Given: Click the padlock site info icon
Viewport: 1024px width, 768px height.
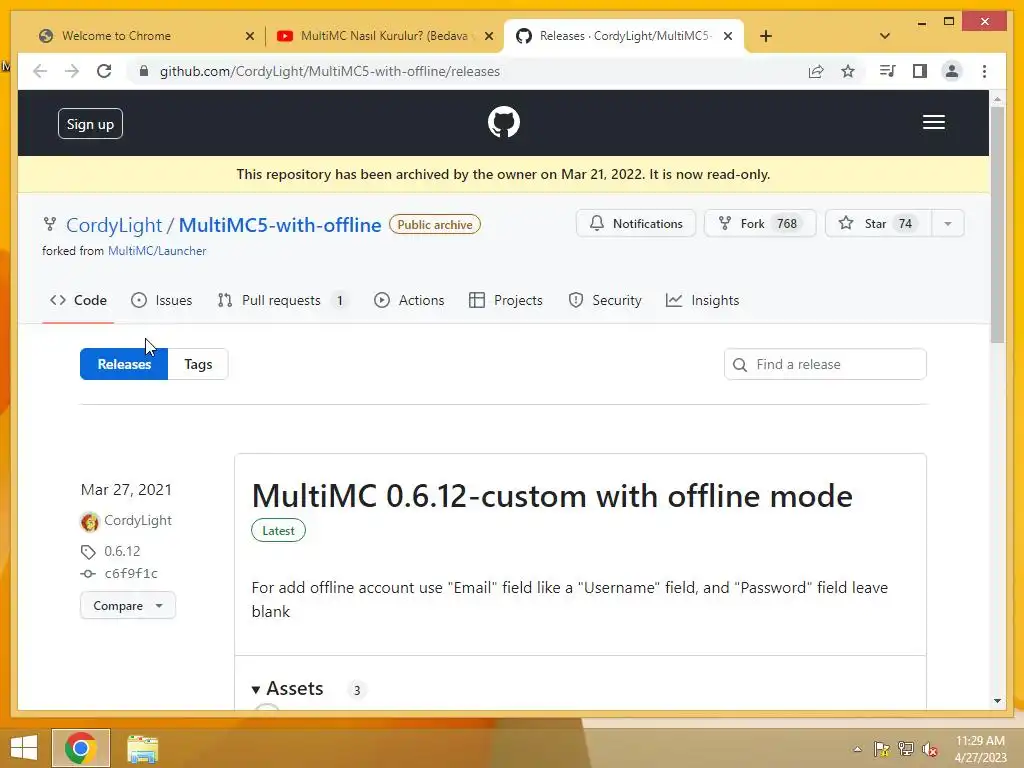Looking at the screenshot, I should click(x=144, y=71).
